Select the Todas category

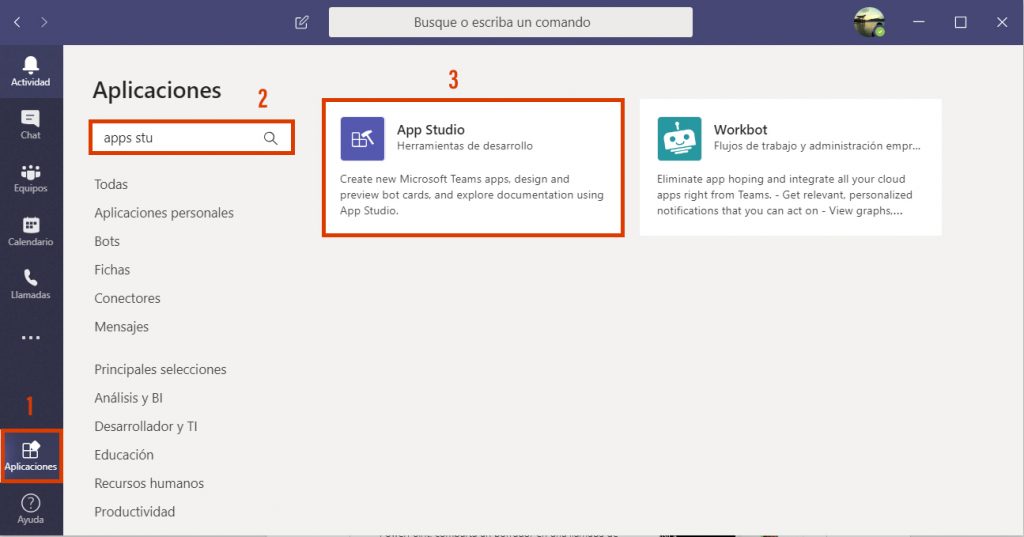click(x=111, y=184)
